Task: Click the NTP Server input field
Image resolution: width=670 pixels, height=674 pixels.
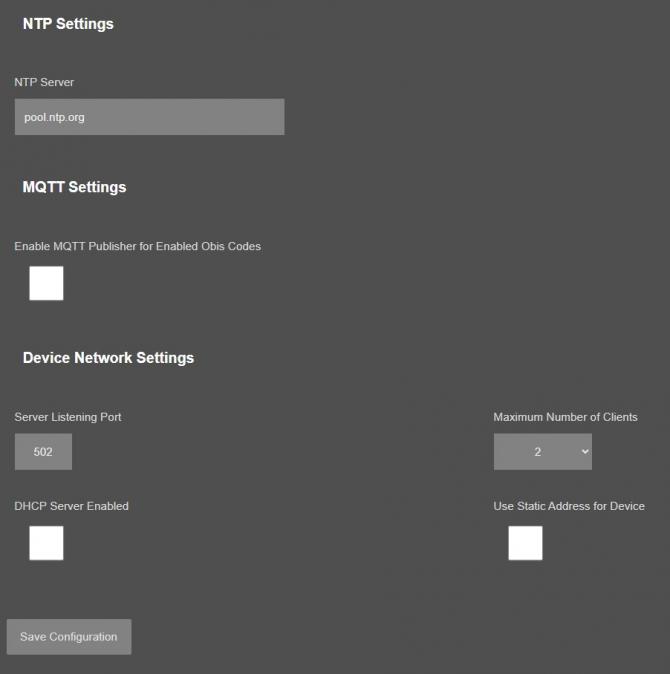Action: 149,117
